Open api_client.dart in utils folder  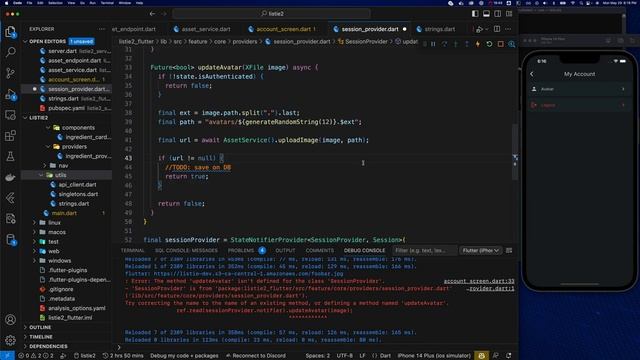[x=78, y=184]
